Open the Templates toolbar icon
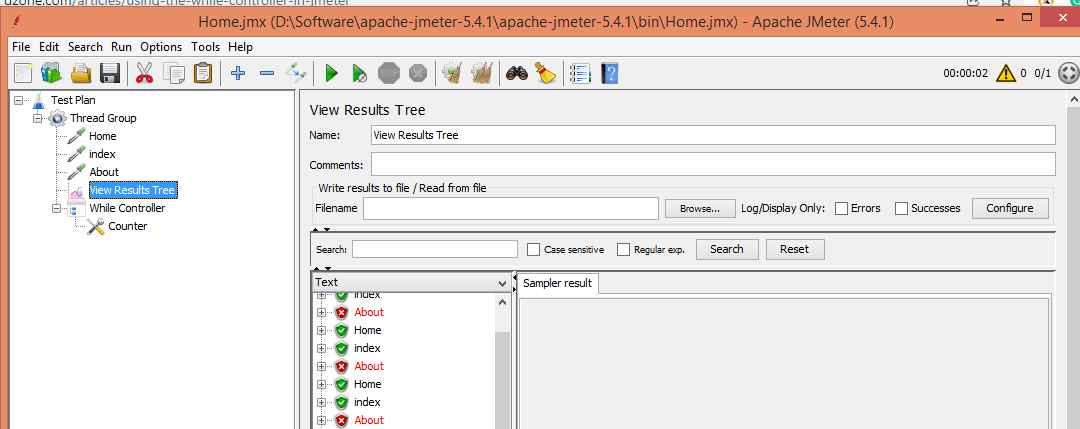This screenshot has height=429, width=1080. pos(52,73)
